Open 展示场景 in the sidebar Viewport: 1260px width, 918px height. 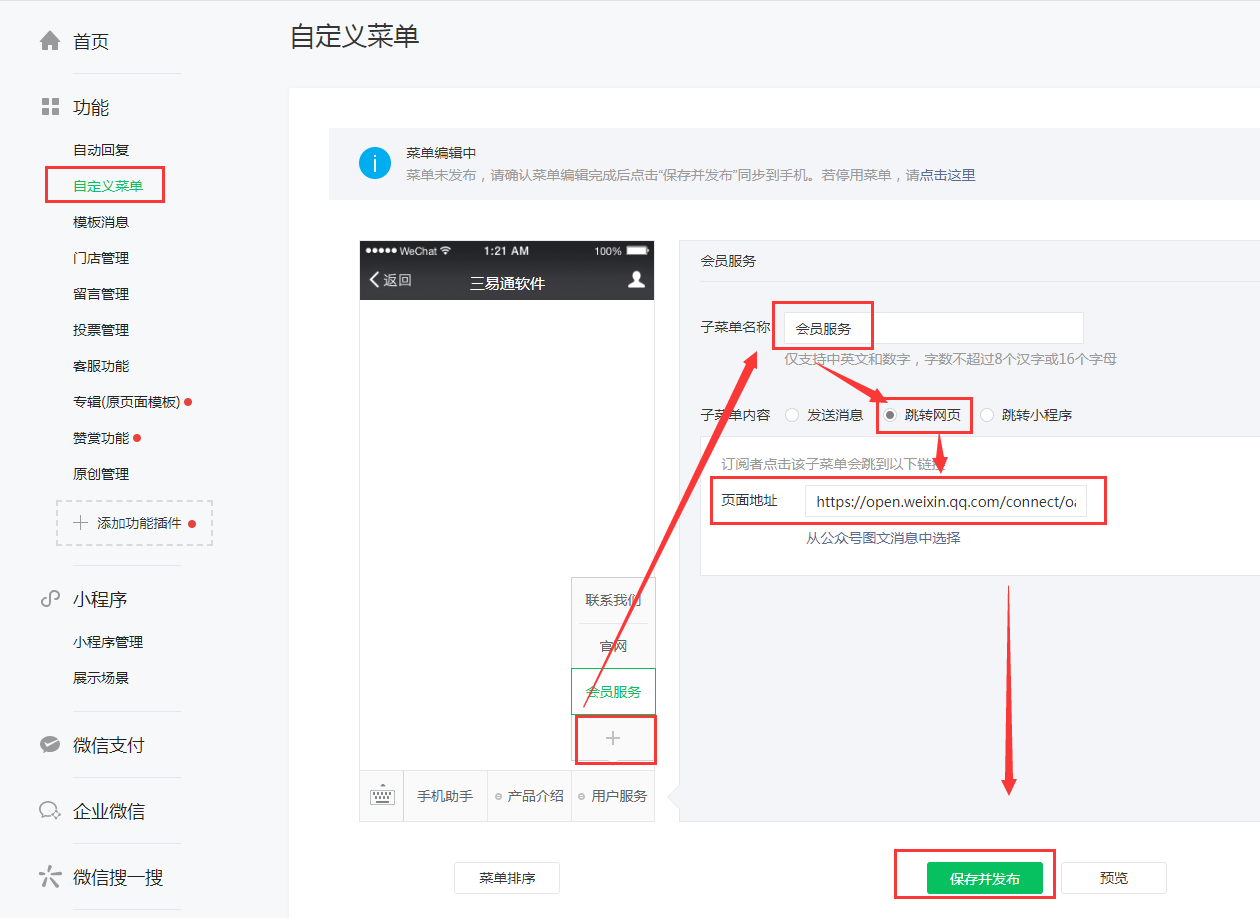(101, 678)
